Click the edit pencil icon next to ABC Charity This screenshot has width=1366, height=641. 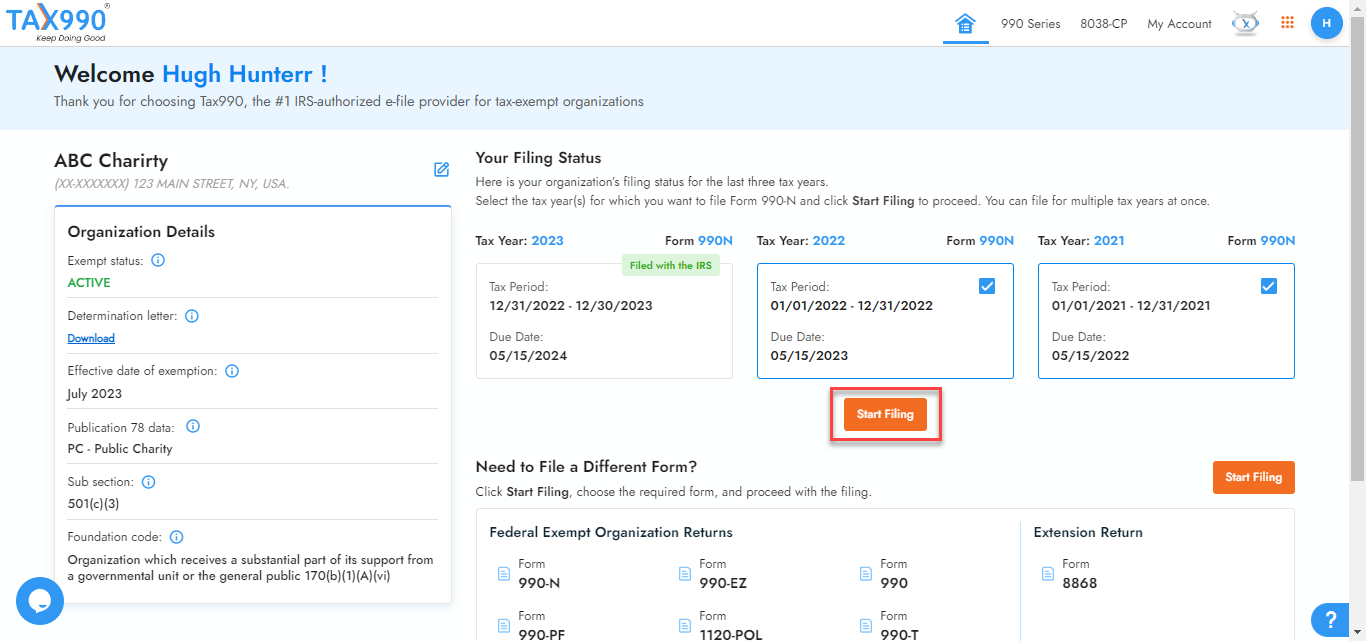(441, 170)
